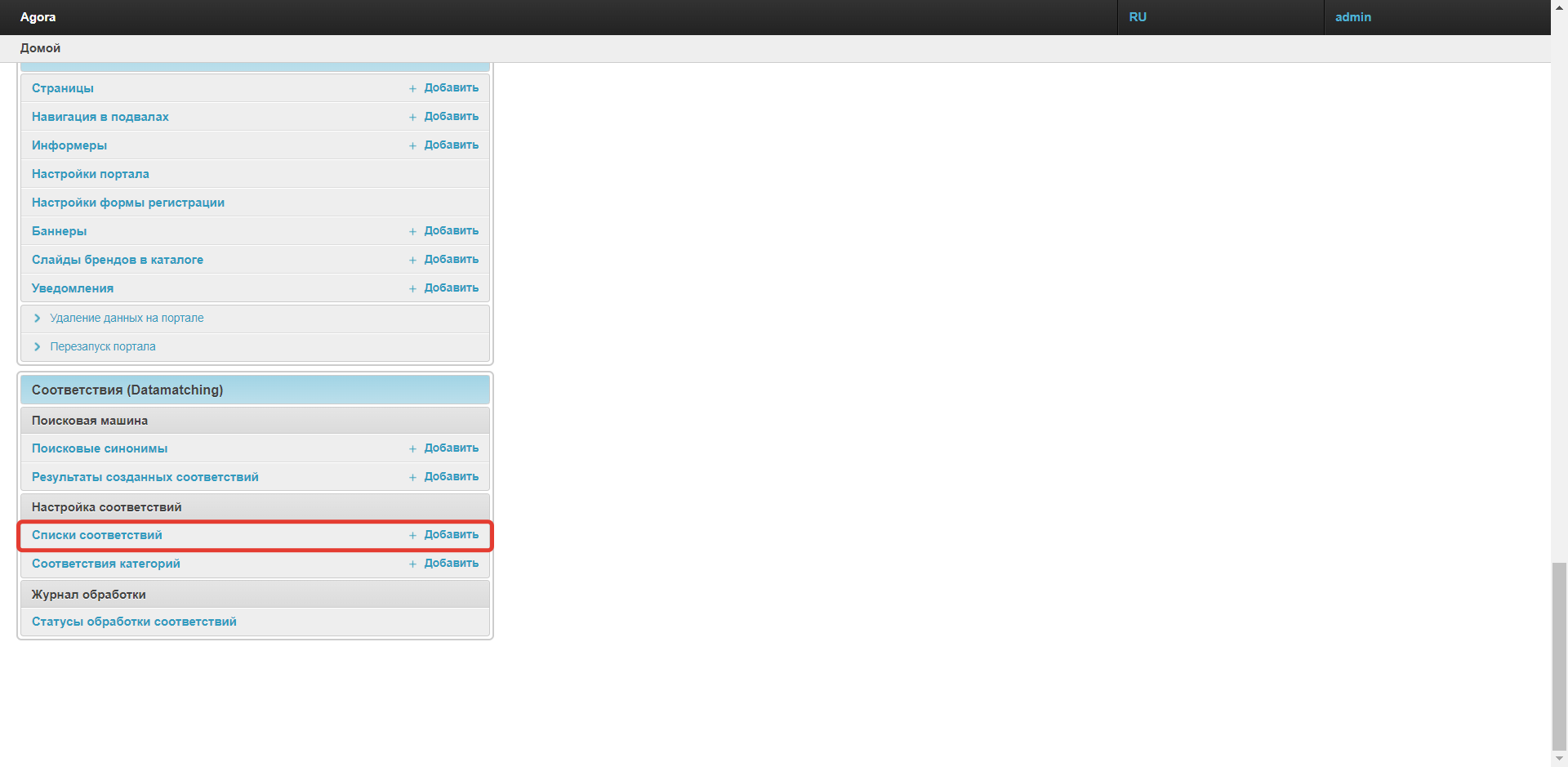Viewport: 1568px width, 767px height.
Task: Click the plus icon beside Страницы
Action: [x=412, y=88]
